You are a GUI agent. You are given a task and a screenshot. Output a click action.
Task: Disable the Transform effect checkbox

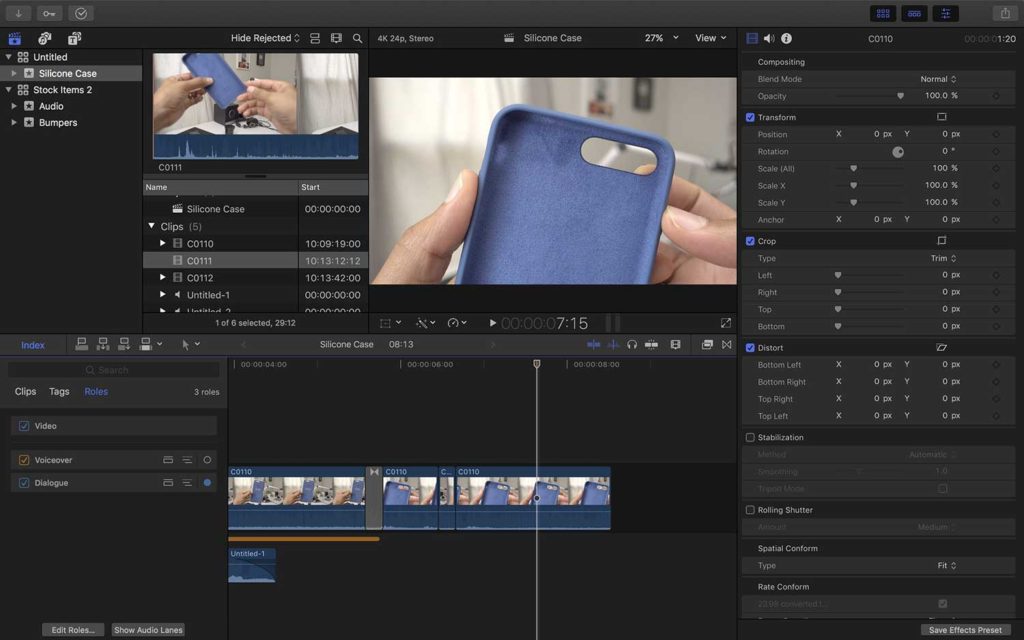click(749, 117)
